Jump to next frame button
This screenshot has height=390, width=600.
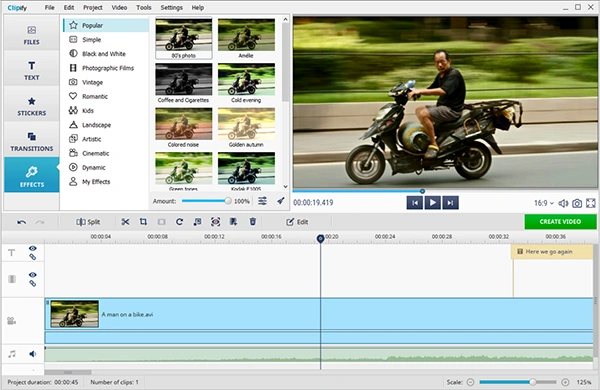point(450,202)
